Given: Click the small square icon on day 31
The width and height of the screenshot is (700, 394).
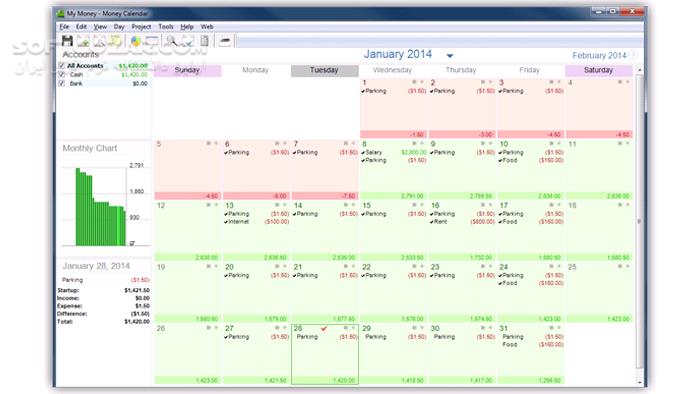Looking at the screenshot, I should point(551,328).
